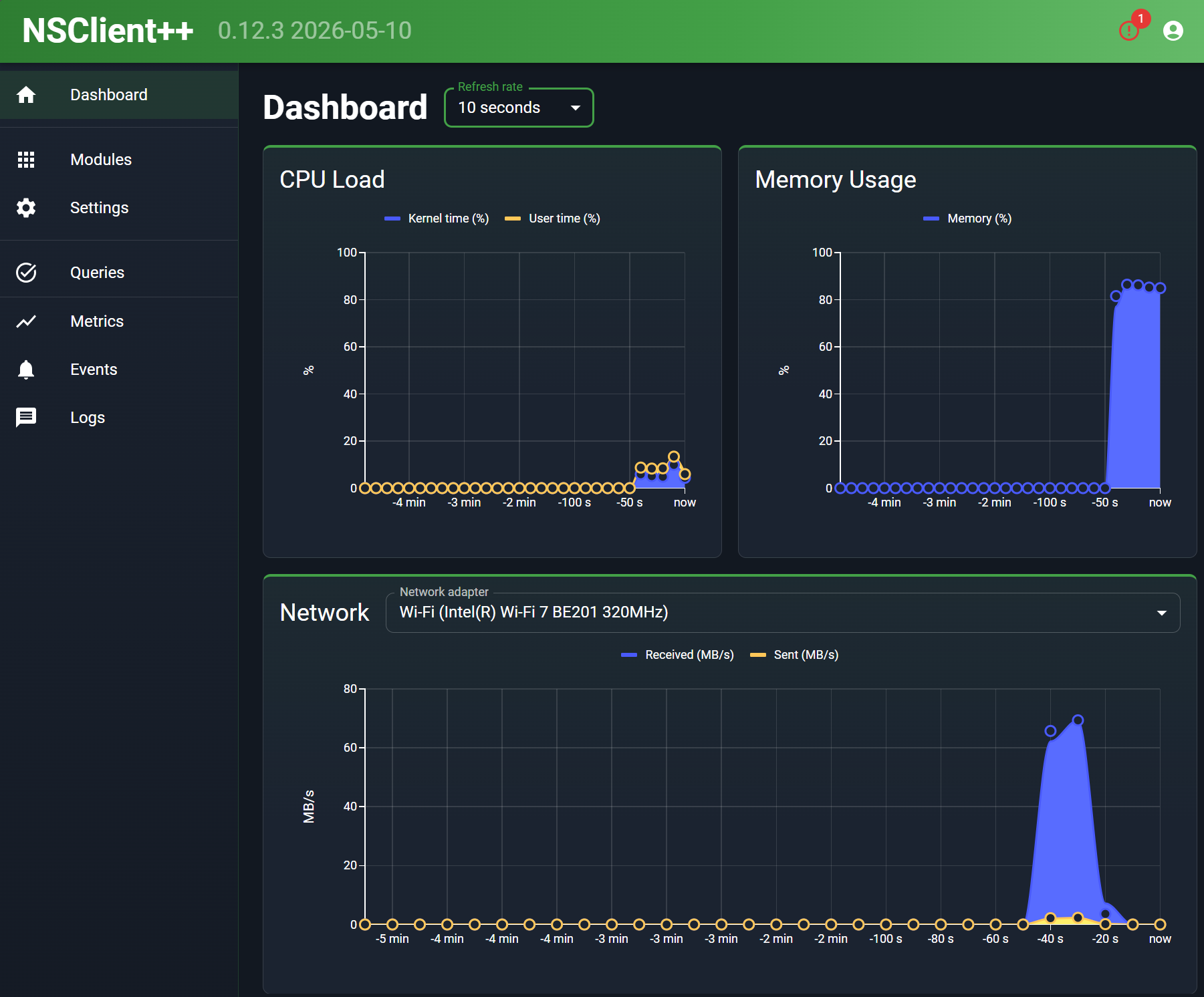The width and height of the screenshot is (1204, 997).
Task: Click the NSClient++ logo title
Action: point(108,31)
